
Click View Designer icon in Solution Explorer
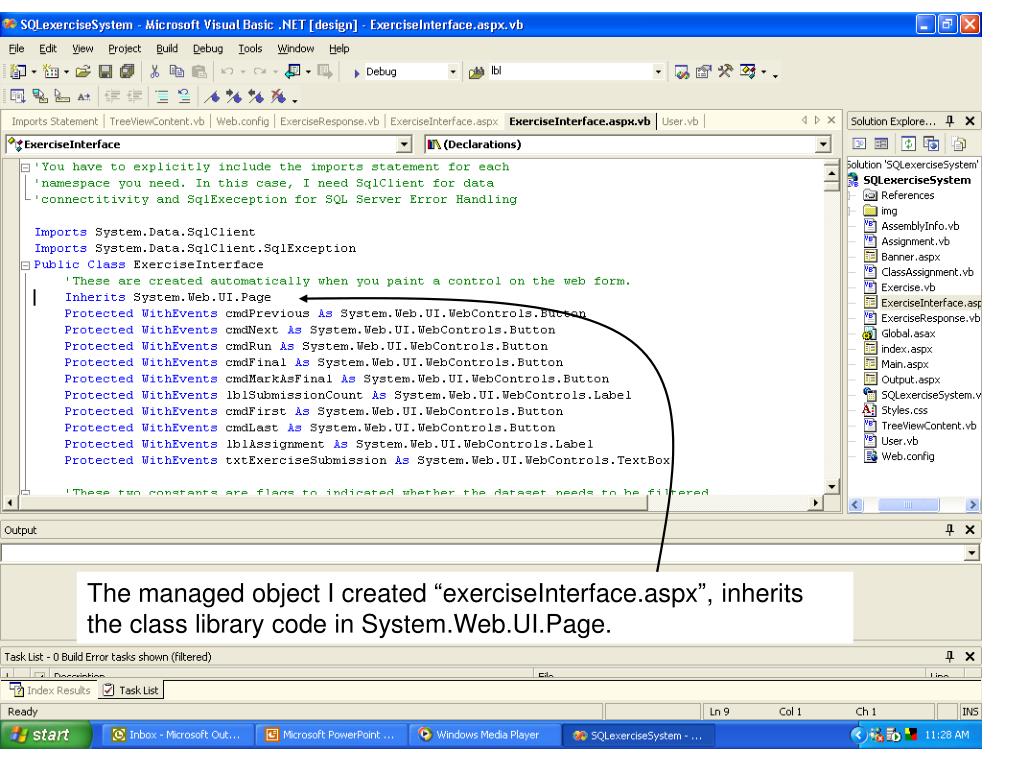(x=882, y=144)
